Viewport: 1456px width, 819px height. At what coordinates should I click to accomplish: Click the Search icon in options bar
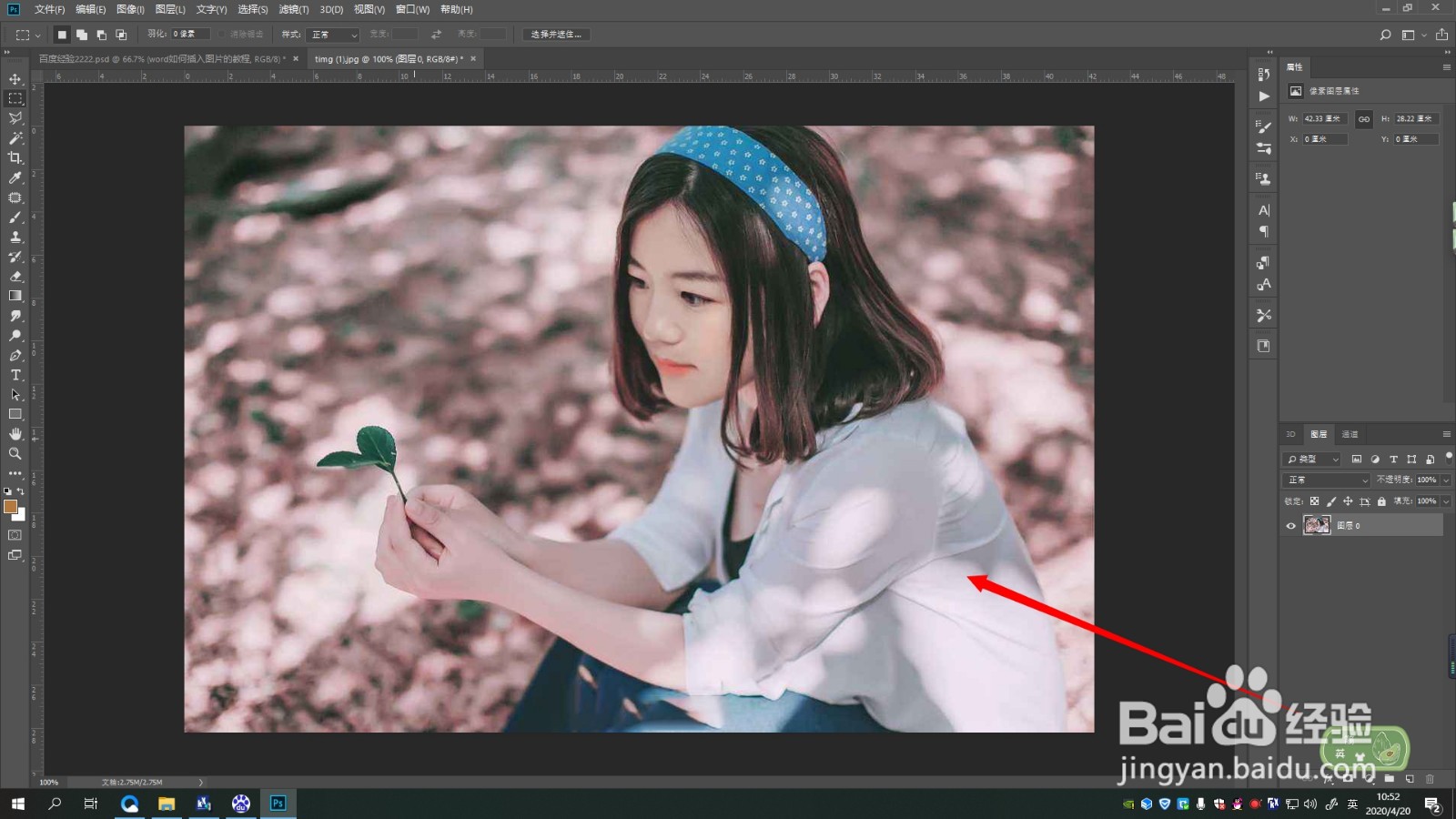click(x=1385, y=35)
